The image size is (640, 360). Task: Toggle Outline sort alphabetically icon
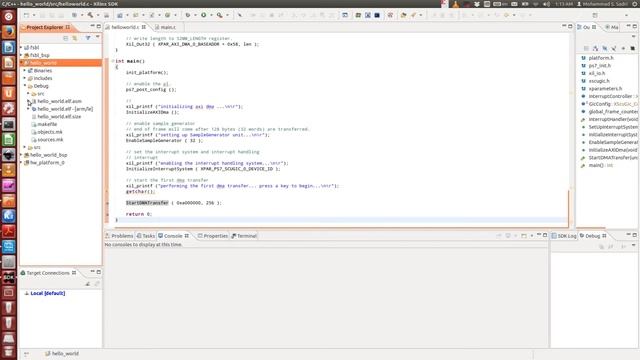[x=595, y=48]
